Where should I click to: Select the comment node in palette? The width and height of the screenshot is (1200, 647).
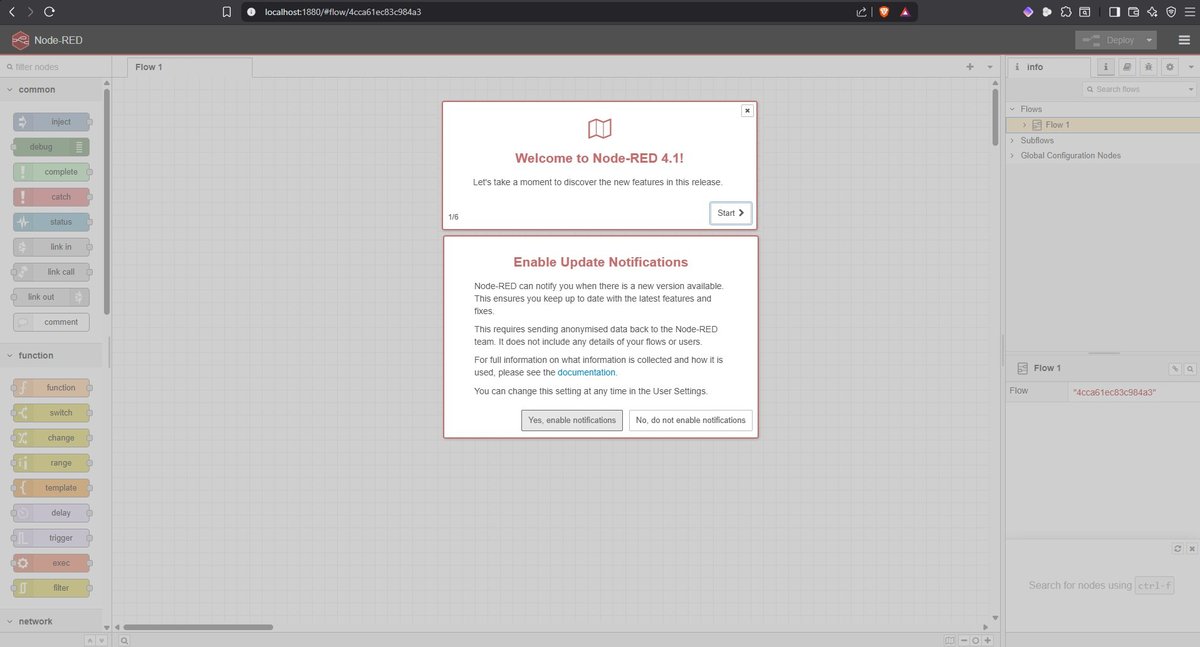click(51, 322)
